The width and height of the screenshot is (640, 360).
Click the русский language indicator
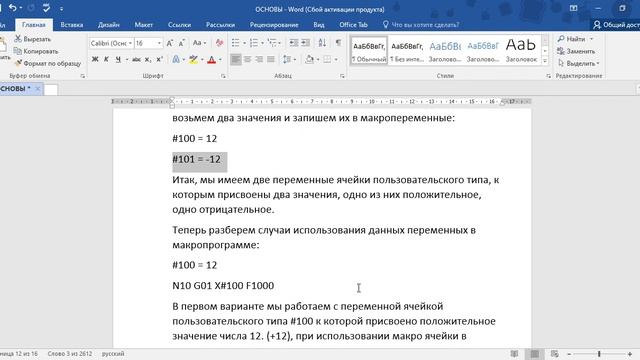(x=113, y=353)
